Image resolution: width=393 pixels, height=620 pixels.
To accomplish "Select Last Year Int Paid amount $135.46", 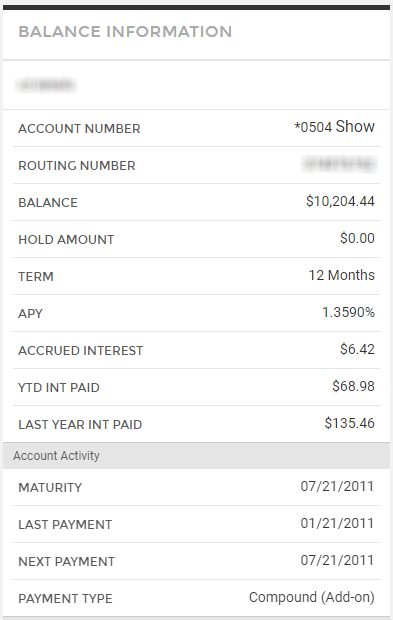I will (x=350, y=423).
